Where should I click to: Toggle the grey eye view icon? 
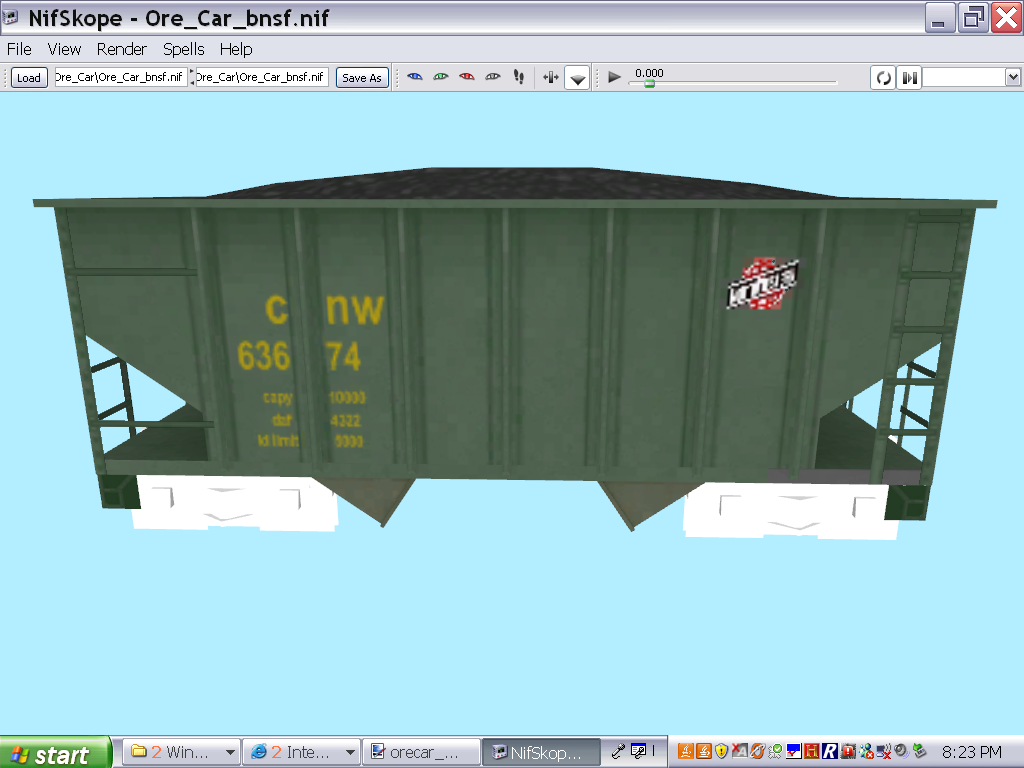492,77
